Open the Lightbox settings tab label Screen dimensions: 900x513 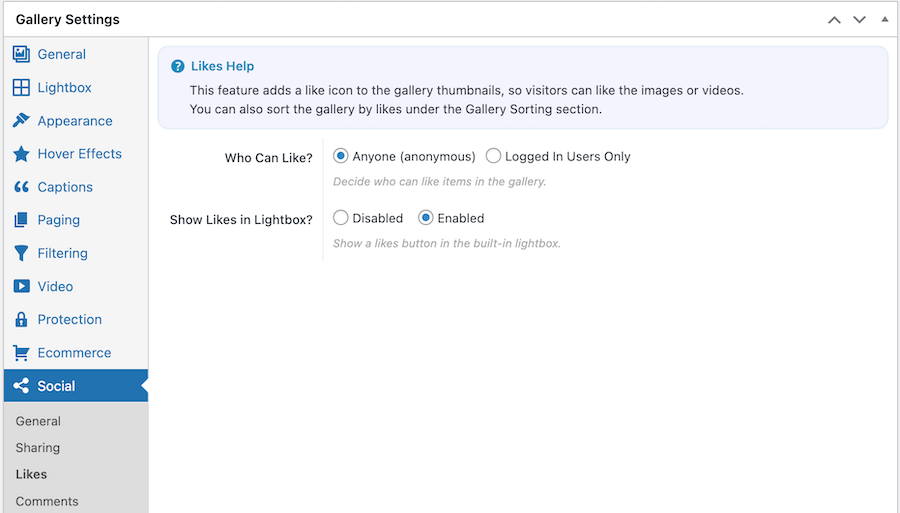pos(64,87)
